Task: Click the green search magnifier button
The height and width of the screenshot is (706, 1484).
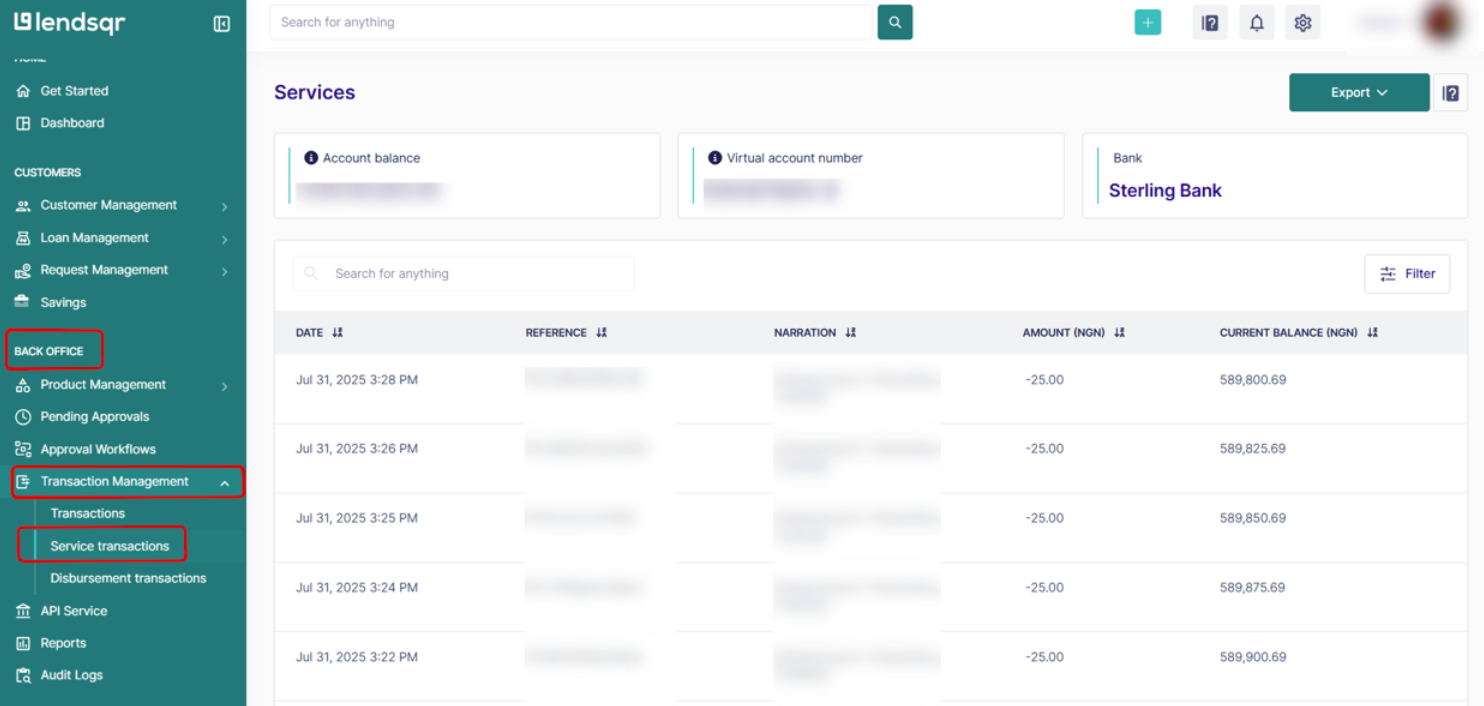Action: [894, 21]
